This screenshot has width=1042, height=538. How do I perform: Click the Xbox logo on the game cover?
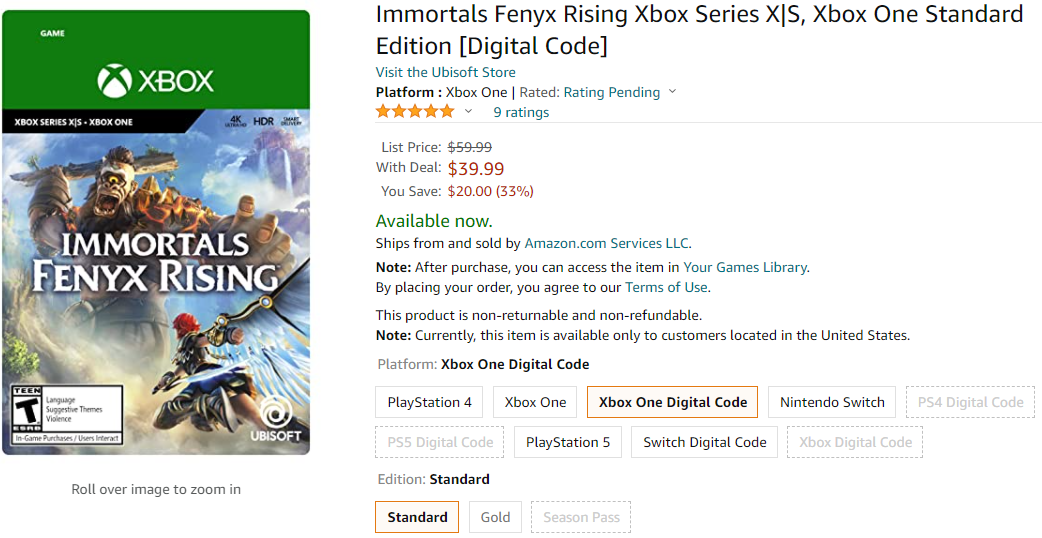[x=156, y=80]
